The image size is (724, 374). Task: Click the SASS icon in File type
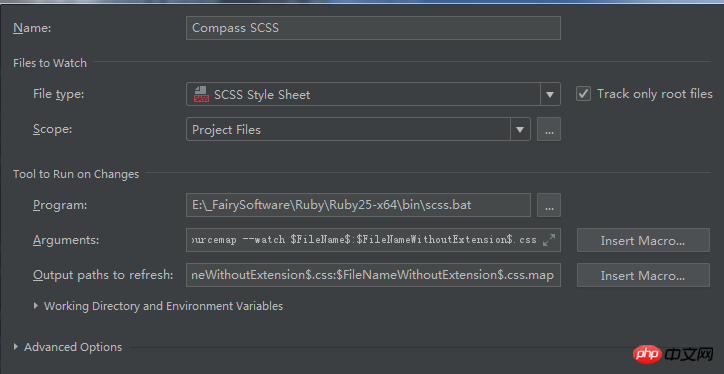tap(201, 94)
